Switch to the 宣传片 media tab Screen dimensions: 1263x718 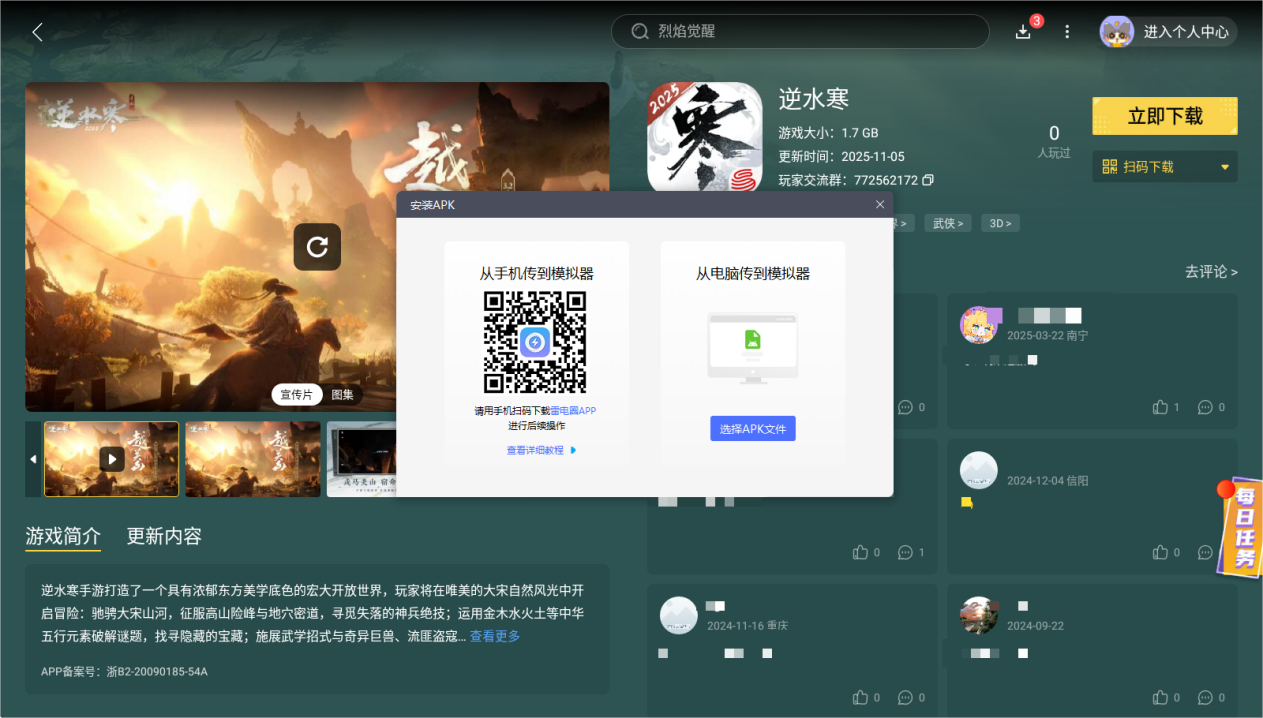click(x=296, y=395)
